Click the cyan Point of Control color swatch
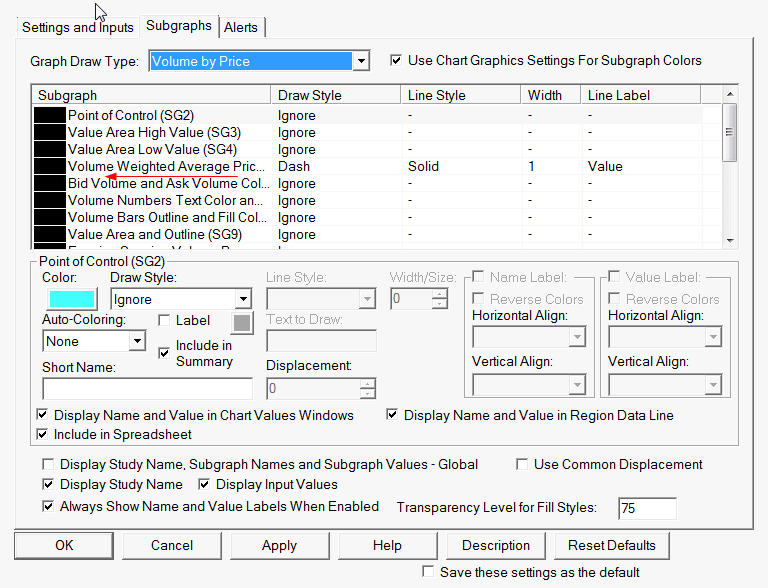768x588 pixels. (x=69, y=298)
